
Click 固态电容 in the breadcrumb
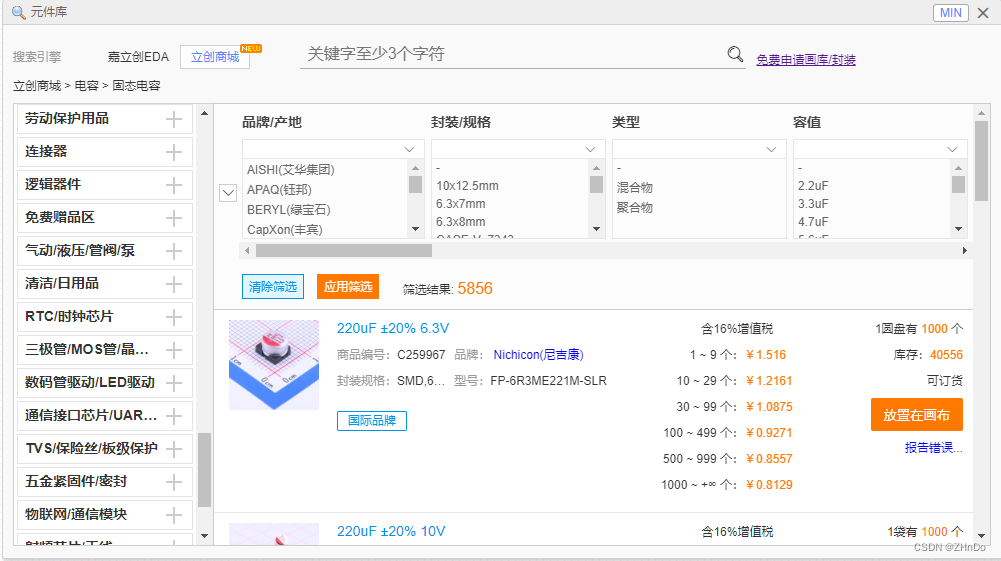[136, 86]
